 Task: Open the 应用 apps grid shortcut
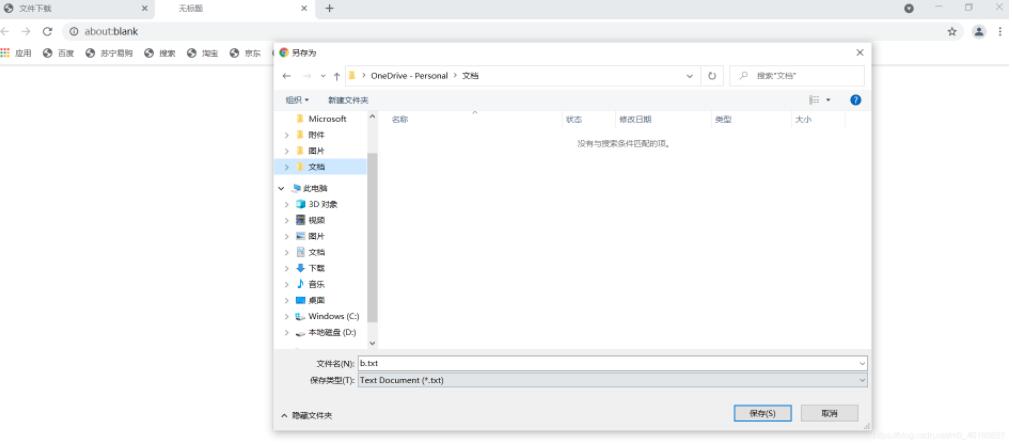(x=15, y=53)
